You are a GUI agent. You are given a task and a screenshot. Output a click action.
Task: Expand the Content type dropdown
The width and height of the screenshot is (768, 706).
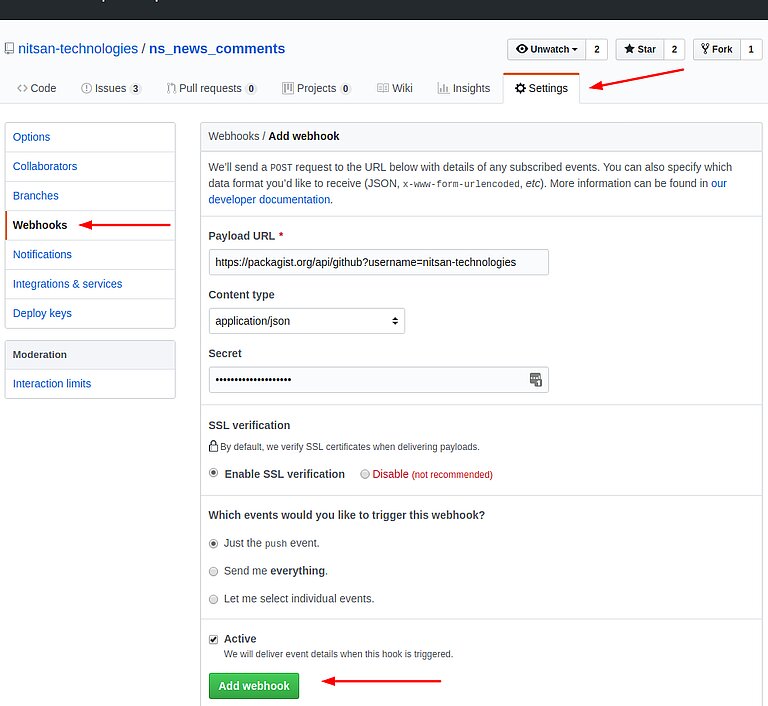tap(307, 321)
